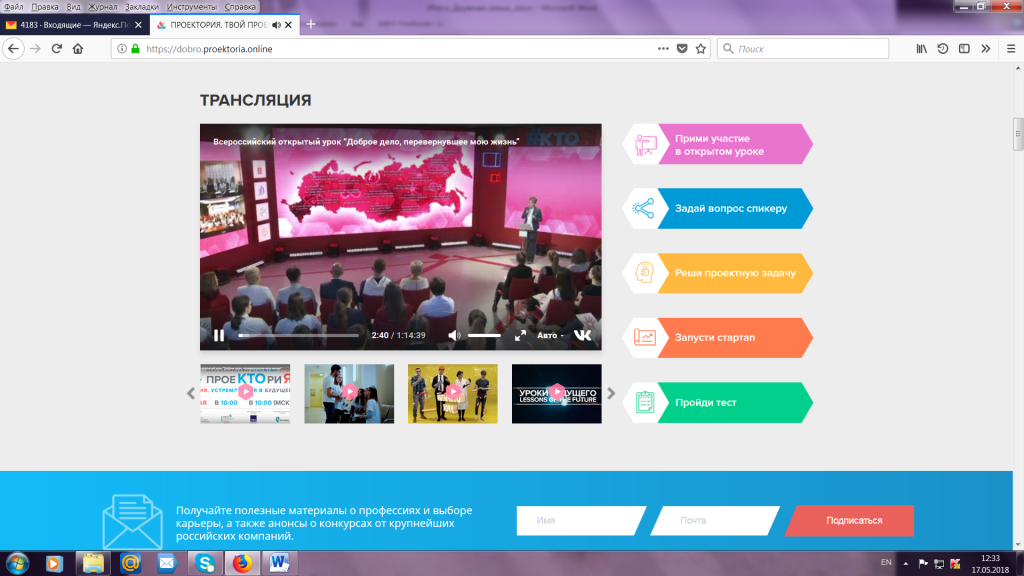Open the Журнал menu
Viewport: 1024px width, 576px height.
pos(103,7)
